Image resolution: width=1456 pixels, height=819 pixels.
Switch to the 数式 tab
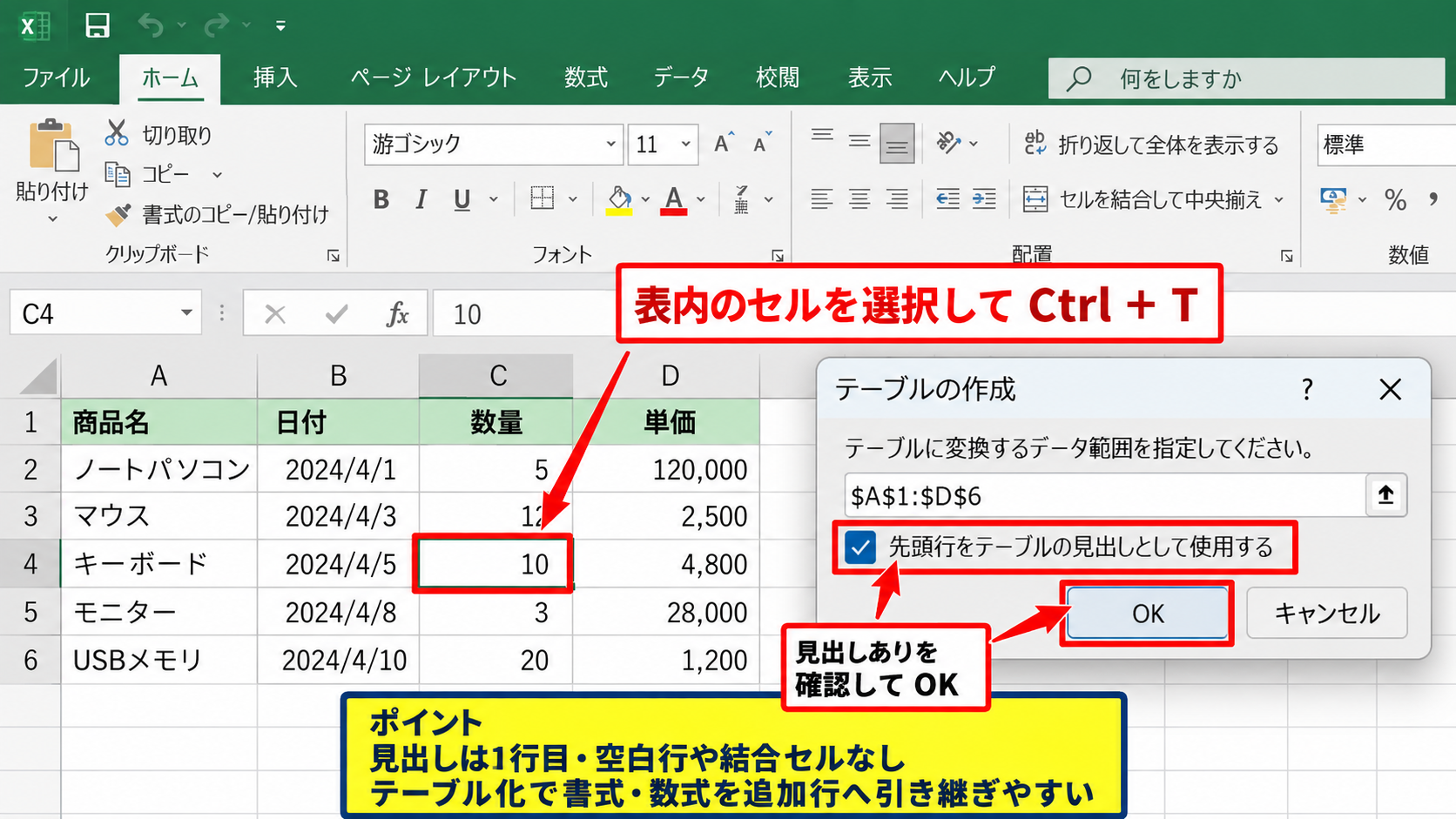[585, 78]
